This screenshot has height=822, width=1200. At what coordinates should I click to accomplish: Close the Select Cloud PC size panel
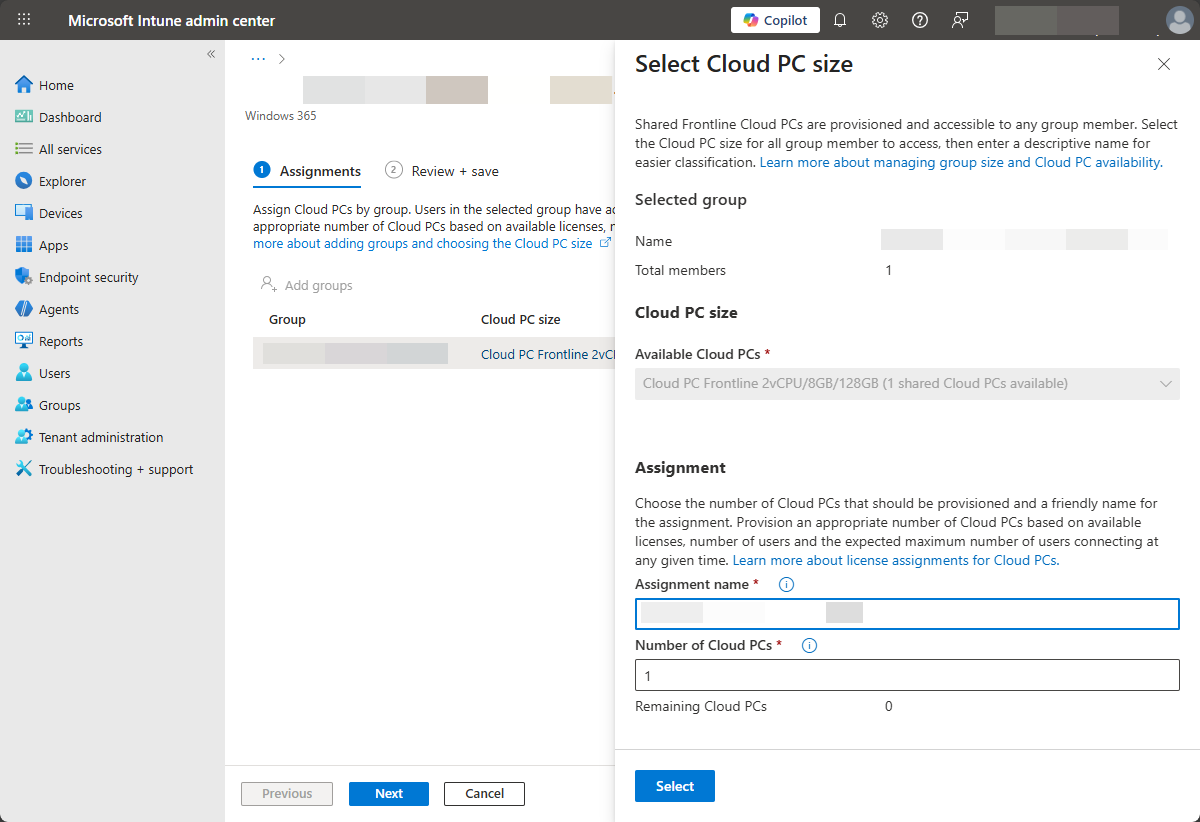point(1163,64)
